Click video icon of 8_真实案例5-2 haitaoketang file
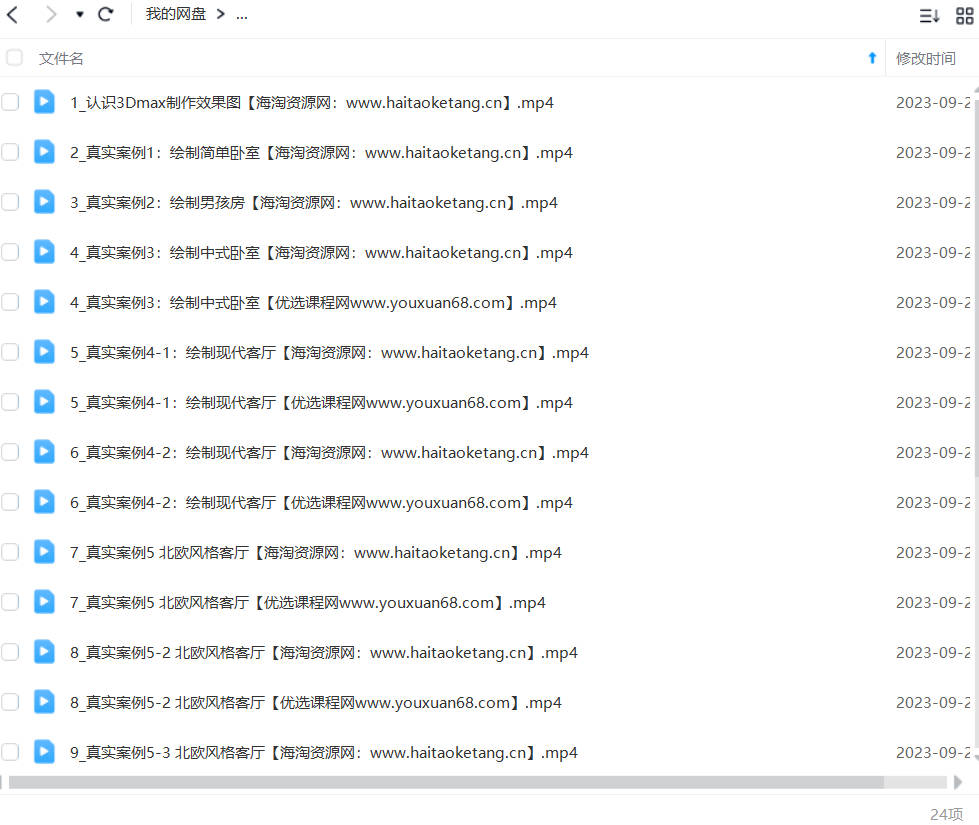The height and width of the screenshot is (825, 979). 44,652
